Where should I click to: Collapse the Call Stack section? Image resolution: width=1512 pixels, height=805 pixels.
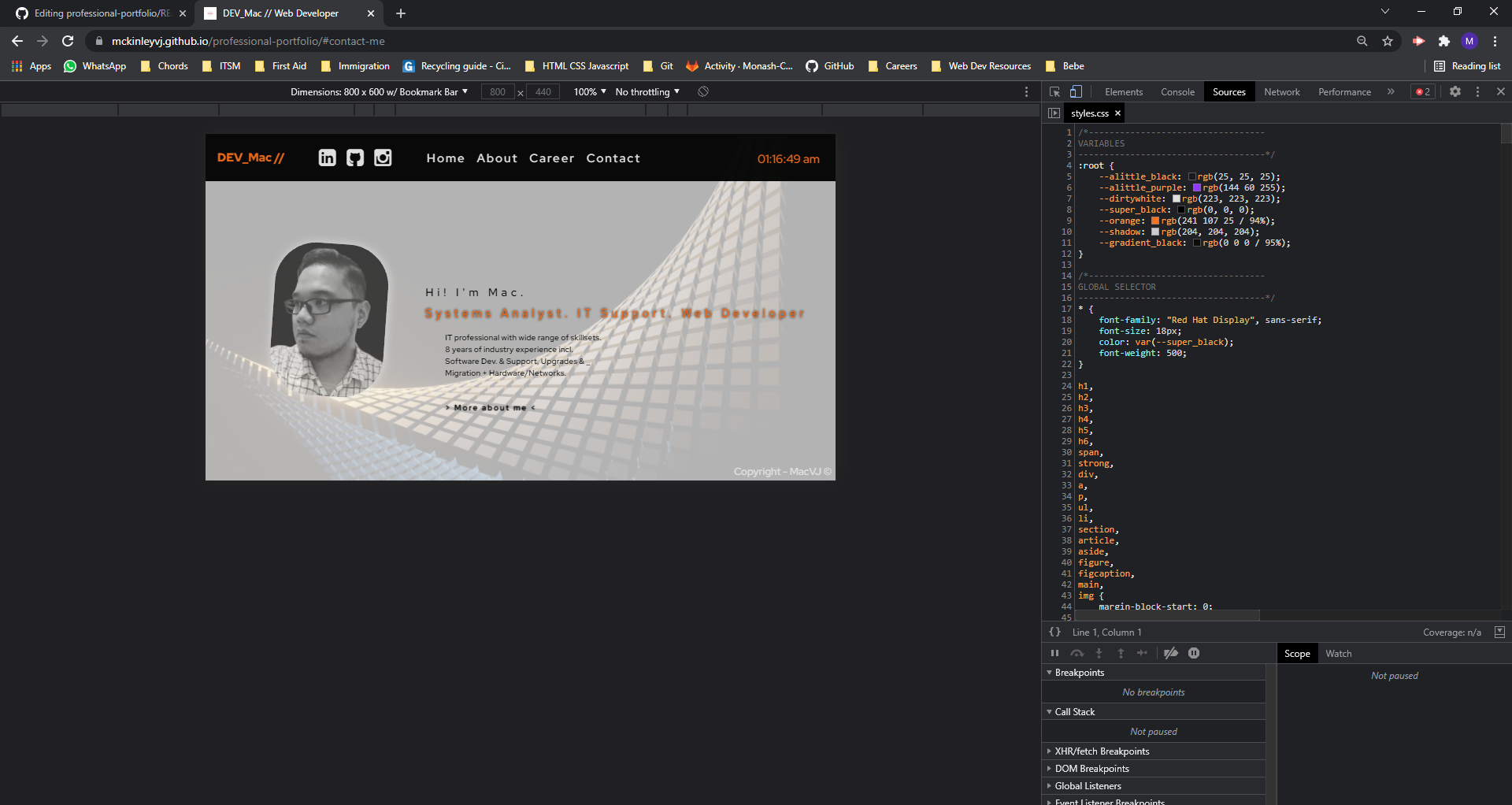coord(1154,712)
